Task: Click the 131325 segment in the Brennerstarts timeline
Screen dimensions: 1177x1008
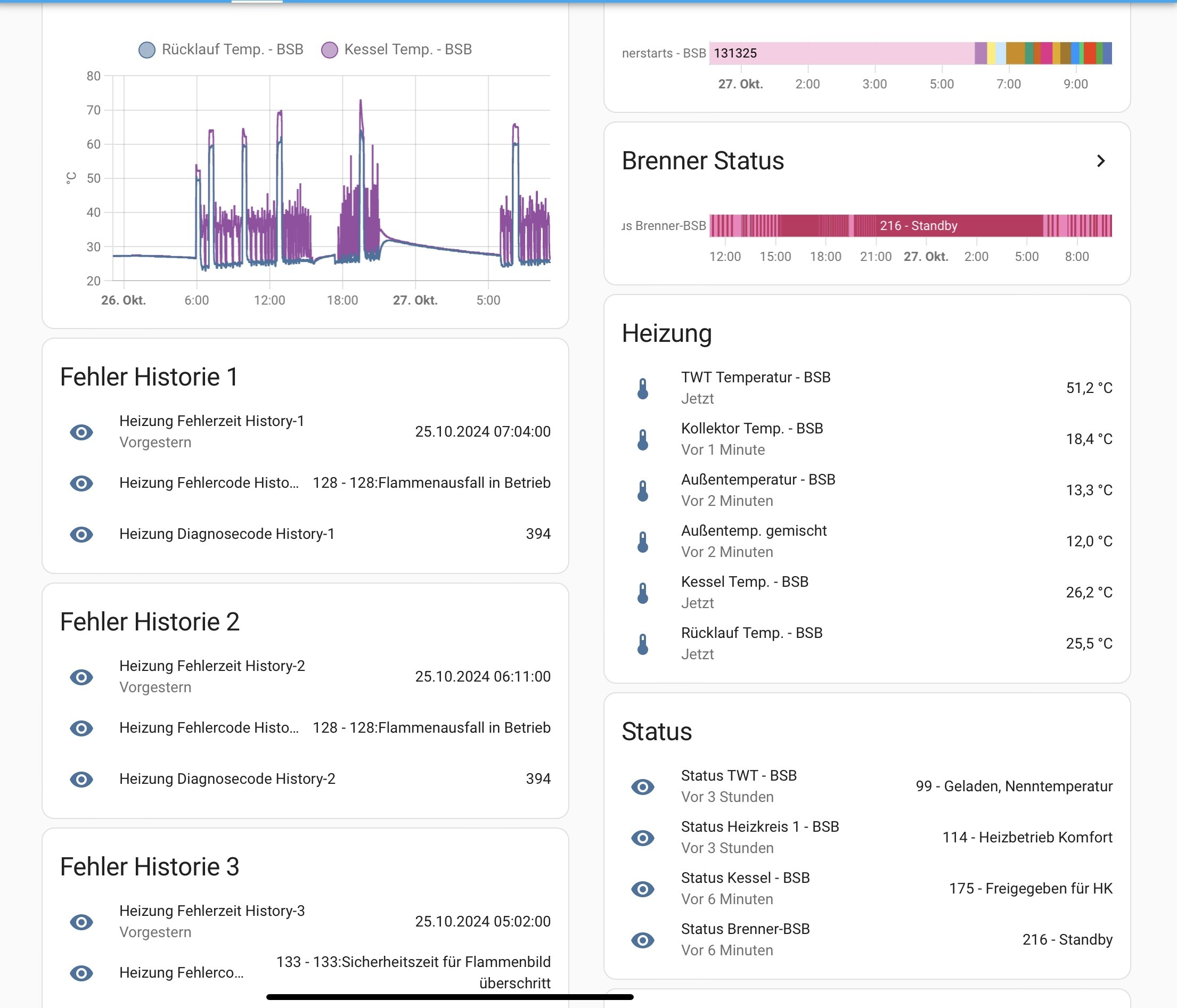Action: [842, 53]
